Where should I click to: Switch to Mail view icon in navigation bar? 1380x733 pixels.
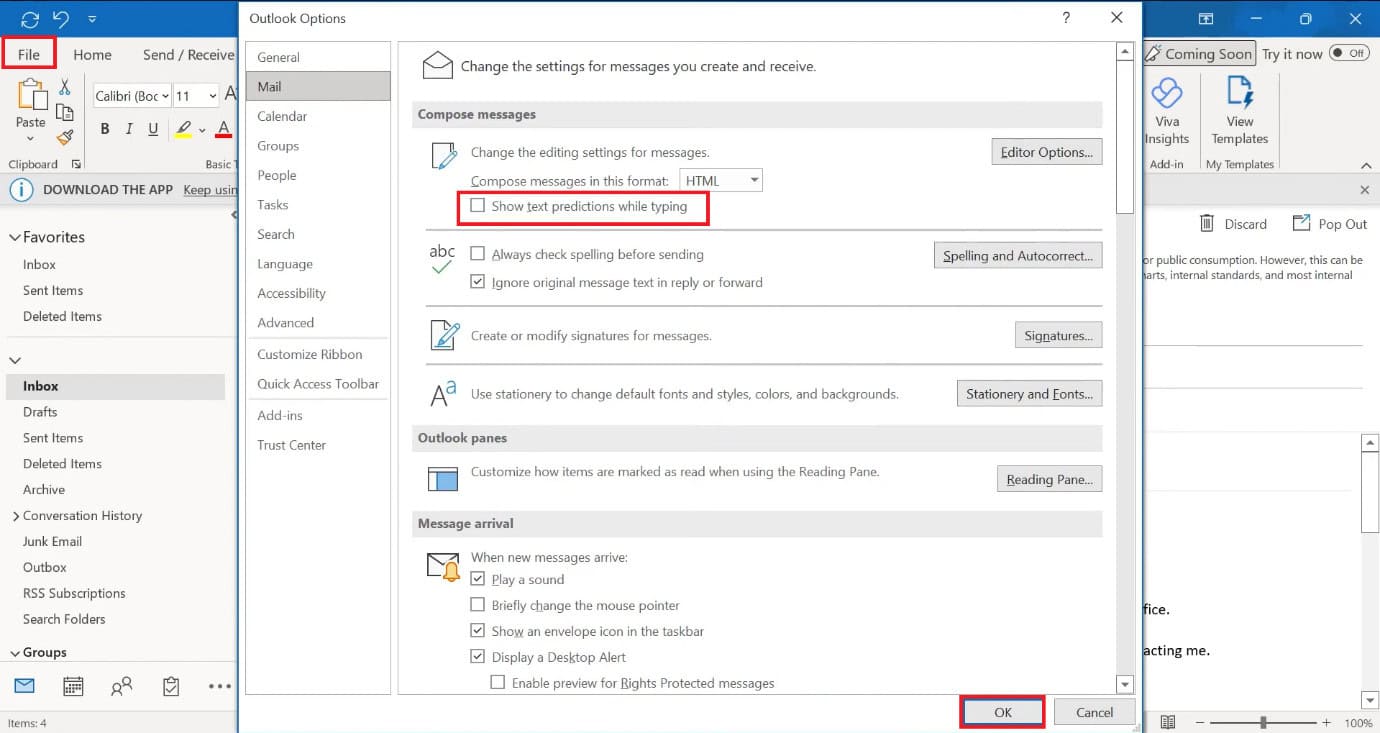[24, 686]
